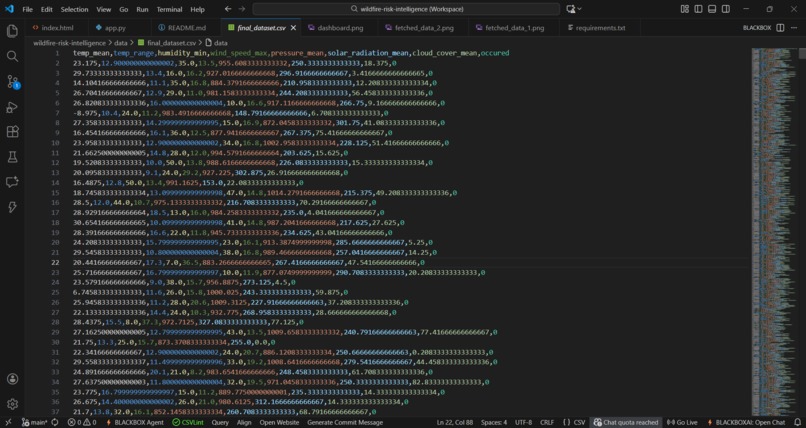Click the BLACKBOX editor toolbar button
This screenshot has width=806, height=428.
[757, 28]
